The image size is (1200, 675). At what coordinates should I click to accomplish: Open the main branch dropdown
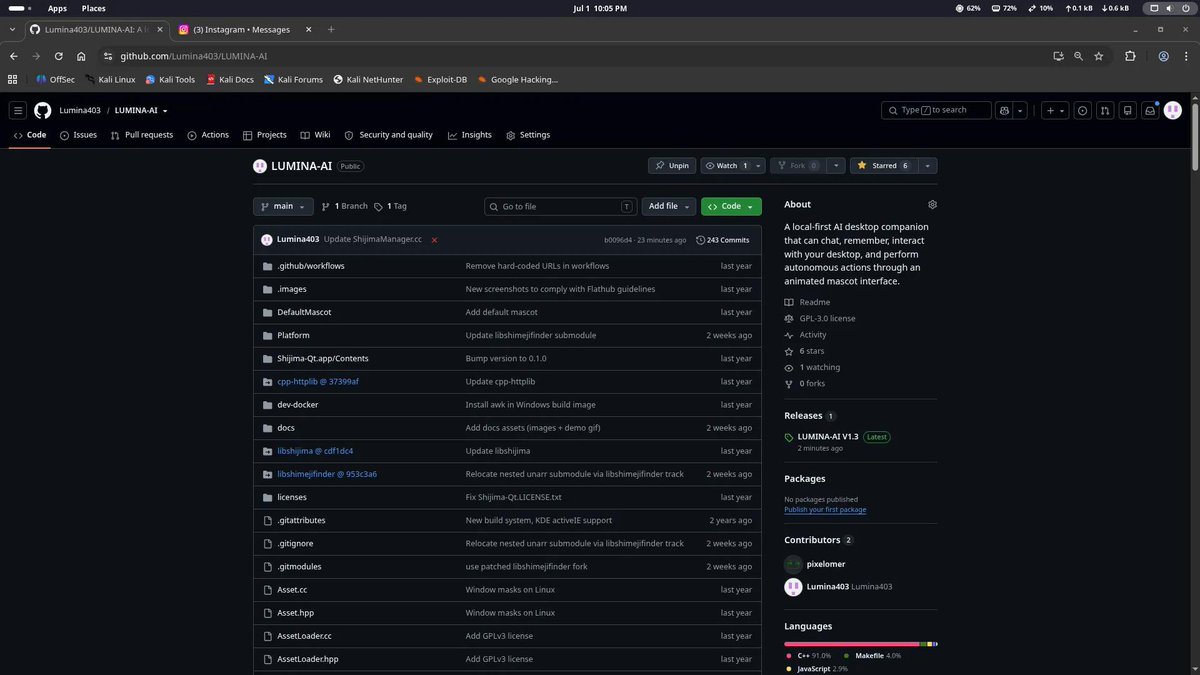283,206
